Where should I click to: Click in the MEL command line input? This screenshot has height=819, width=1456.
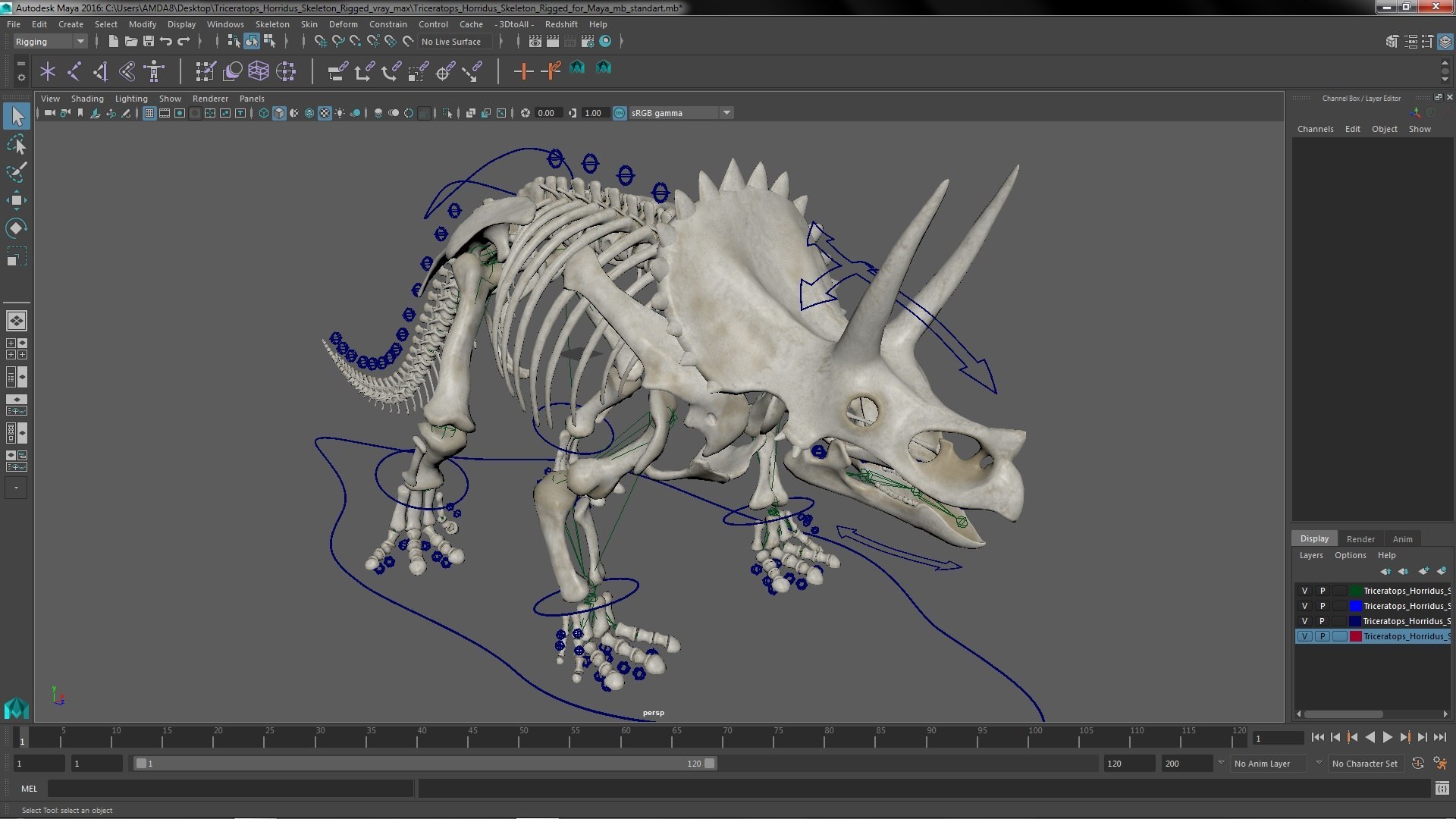tap(231, 789)
